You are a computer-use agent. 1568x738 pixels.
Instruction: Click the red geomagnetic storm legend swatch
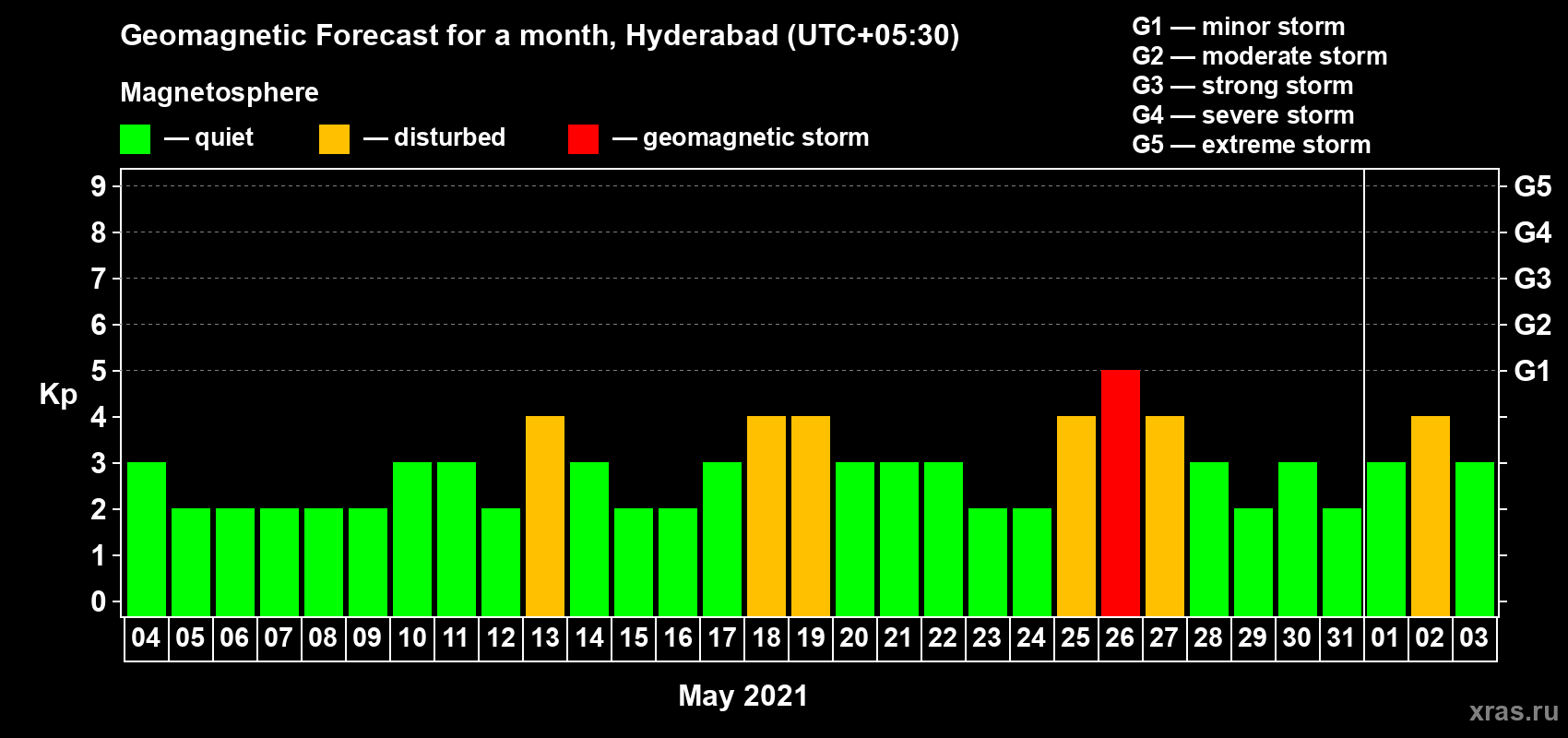point(583,139)
